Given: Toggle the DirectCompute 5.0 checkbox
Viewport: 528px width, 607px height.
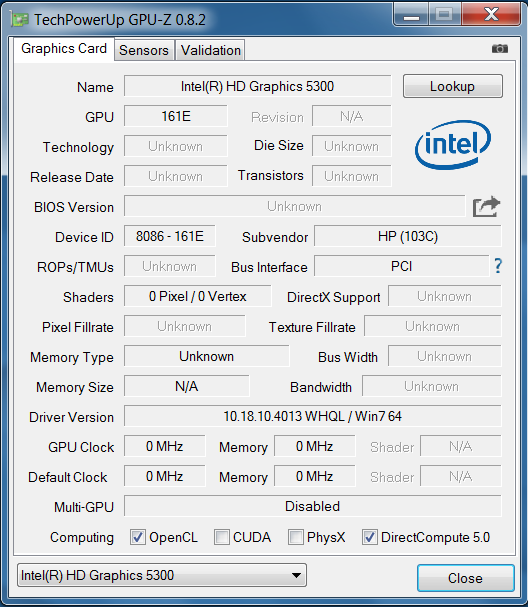Looking at the screenshot, I should point(370,537).
